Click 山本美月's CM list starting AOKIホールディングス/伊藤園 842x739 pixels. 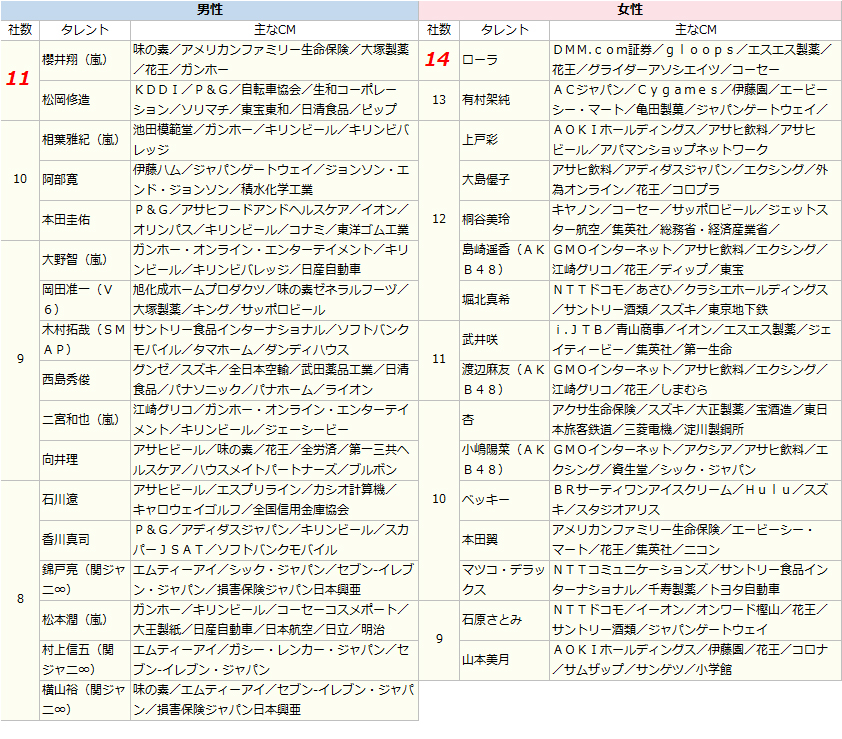click(695, 660)
